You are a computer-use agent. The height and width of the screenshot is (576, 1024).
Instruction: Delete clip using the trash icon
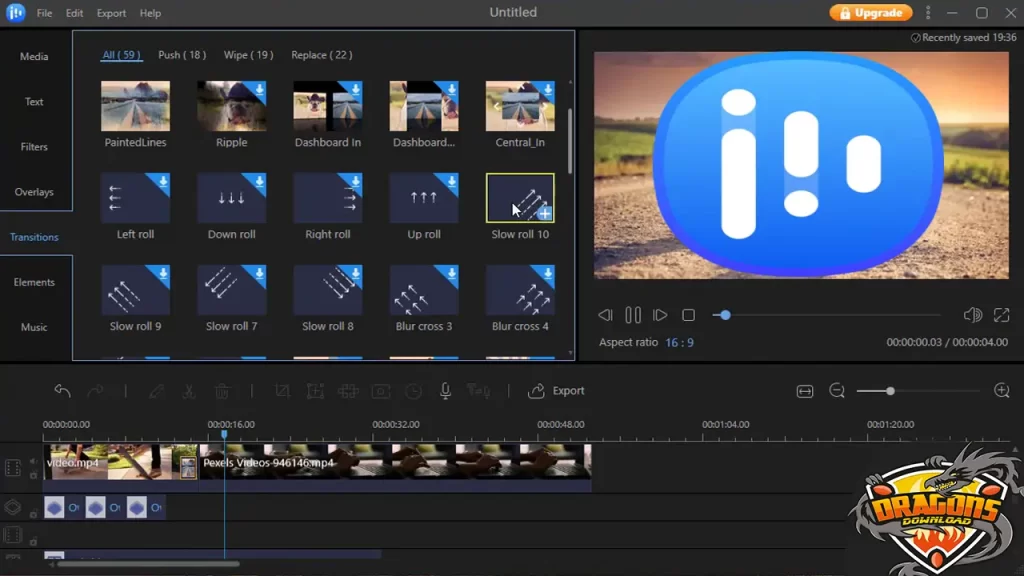[222, 390]
